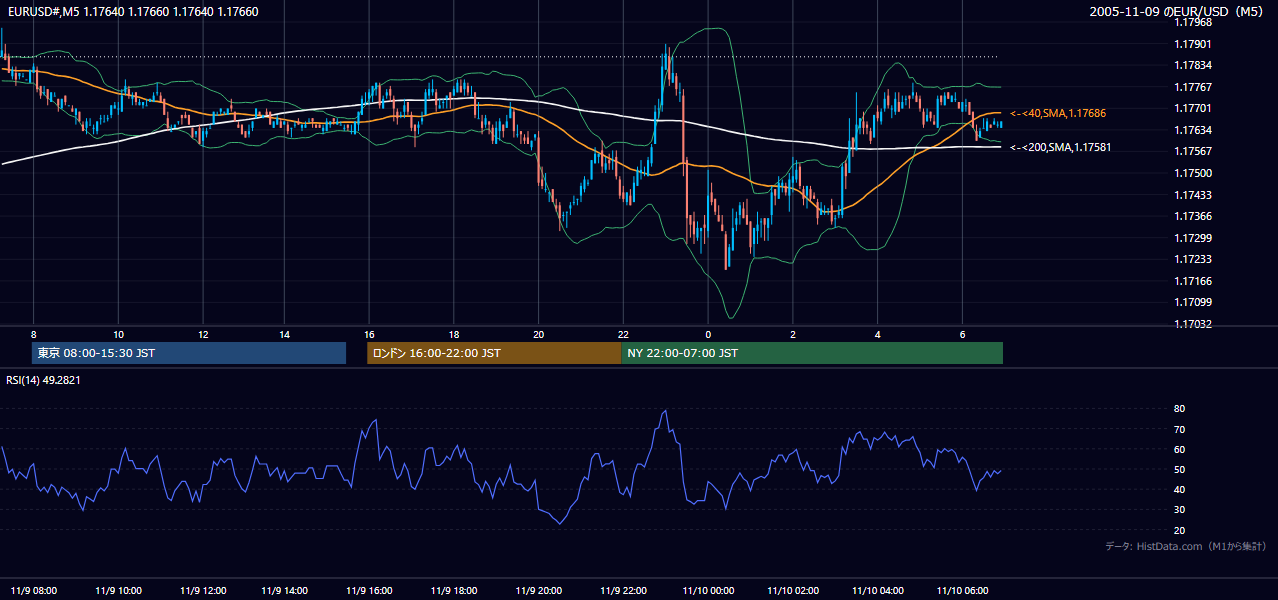Click the 11/10 00:00 bottom time label
This screenshot has width=1278, height=600.
click(708, 590)
